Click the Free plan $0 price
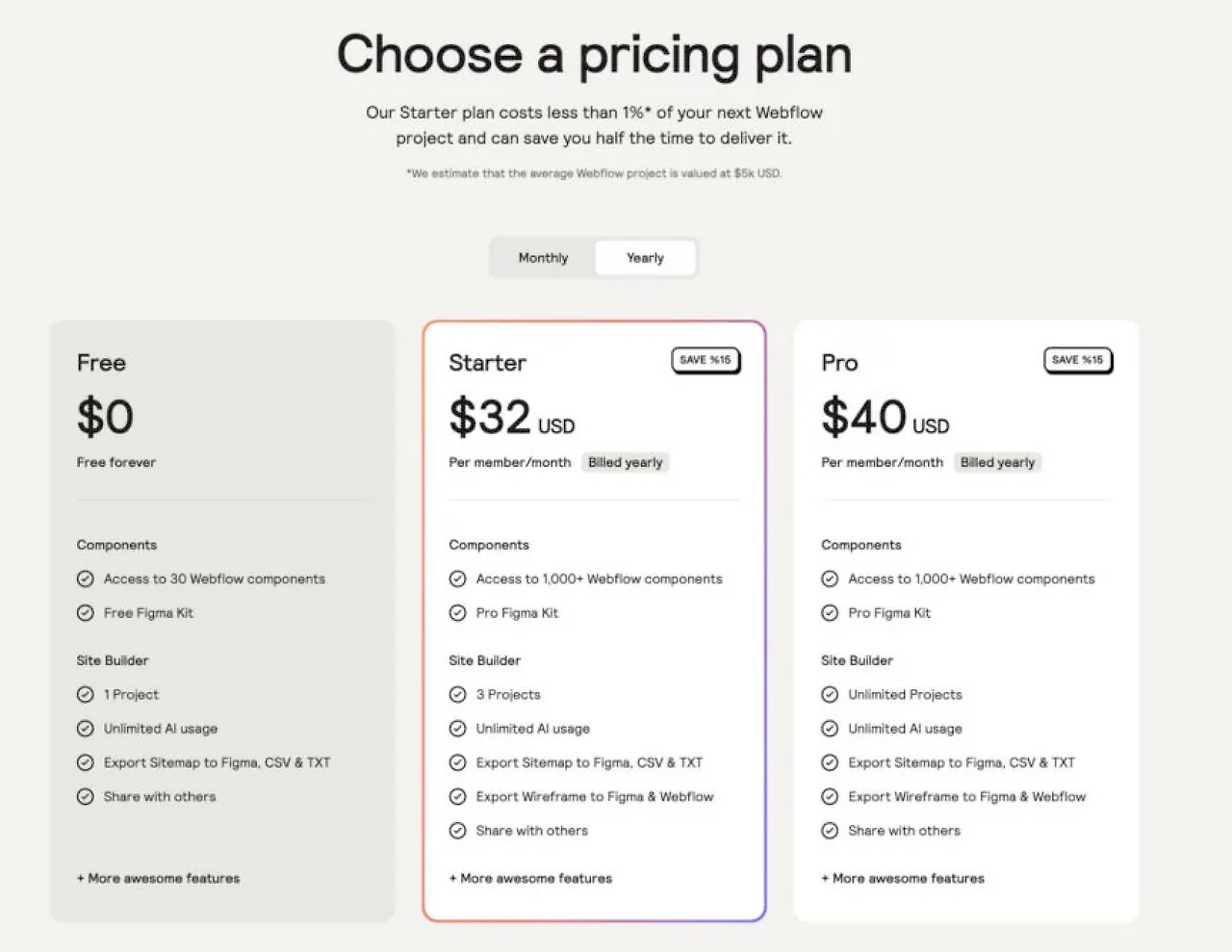 pyautogui.click(x=106, y=418)
